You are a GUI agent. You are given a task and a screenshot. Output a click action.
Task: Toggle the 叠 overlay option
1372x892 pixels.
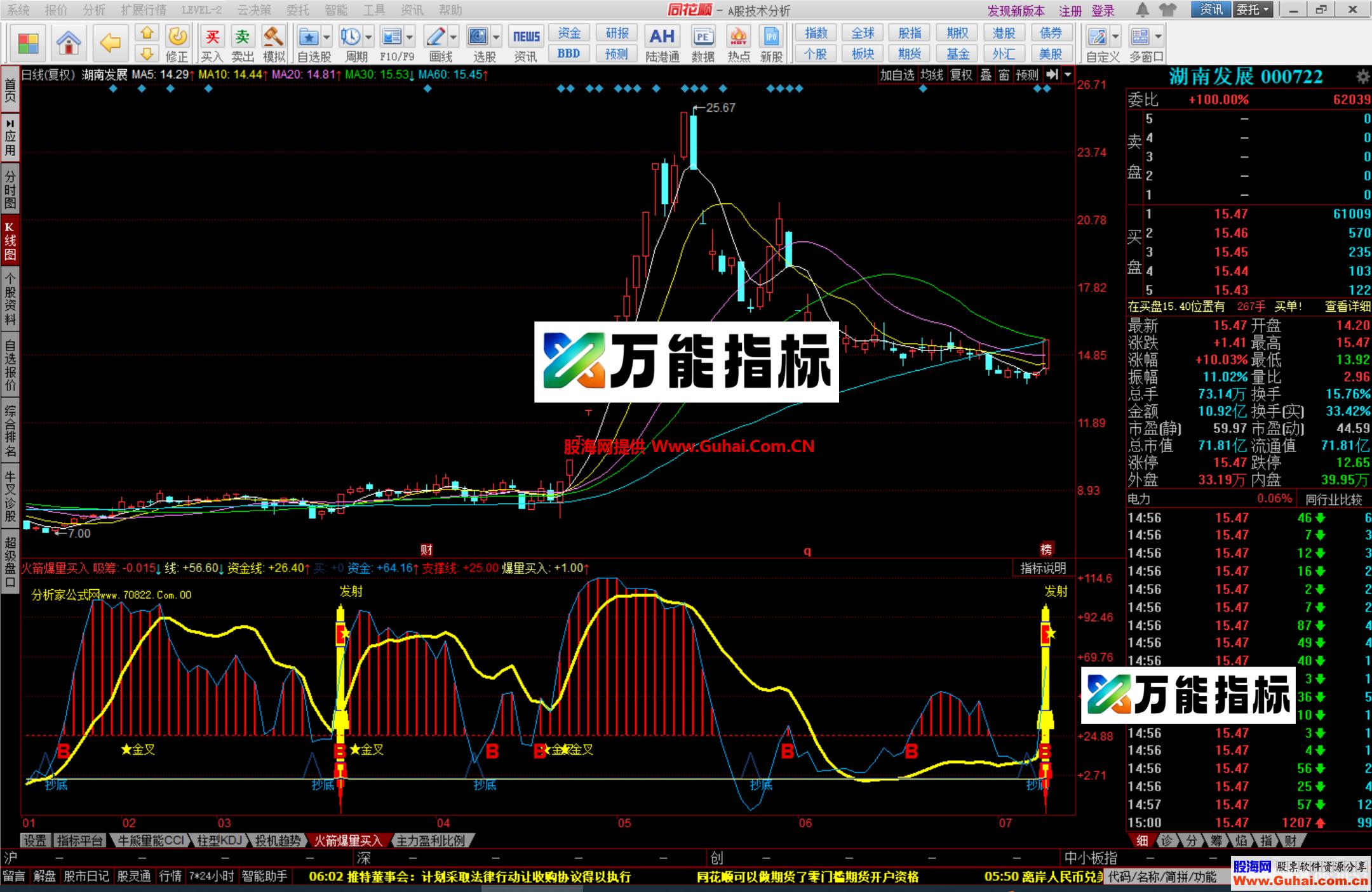[x=986, y=74]
